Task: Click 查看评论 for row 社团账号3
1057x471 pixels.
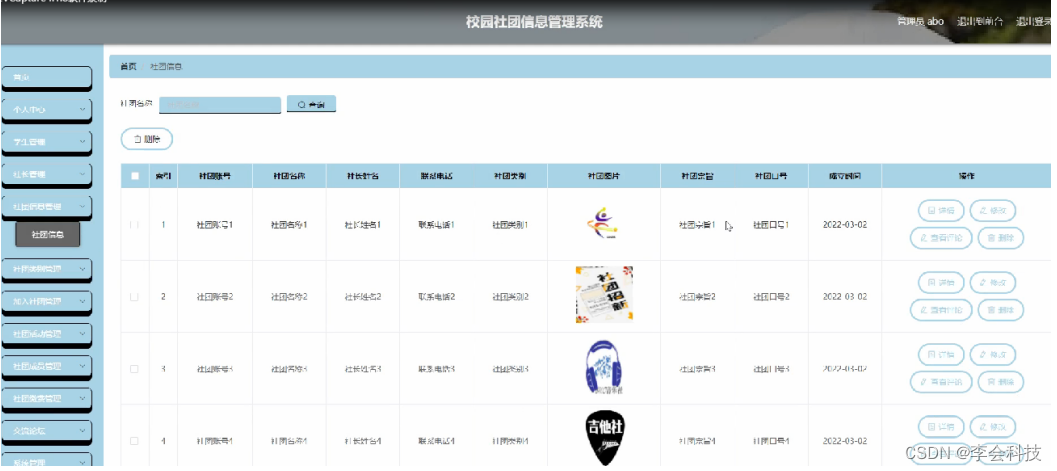Action: [941, 382]
